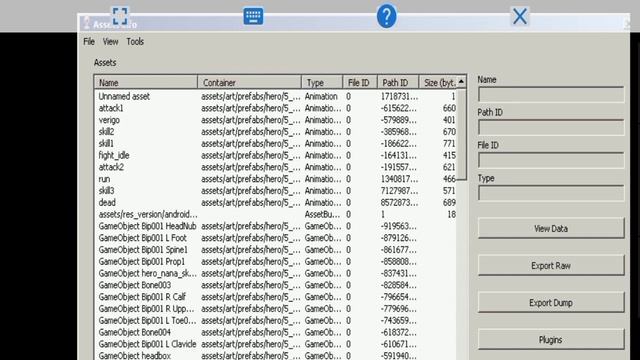Click the Path ID value "-919563..."
Image resolution: width=640 pixels, height=360 pixels.
click(398, 226)
